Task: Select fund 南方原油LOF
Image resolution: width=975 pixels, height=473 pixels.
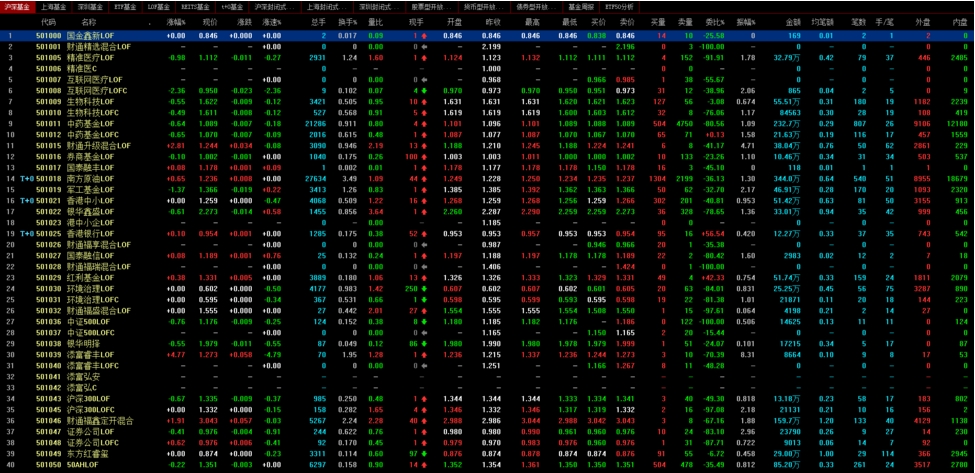Action: [90, 178]
